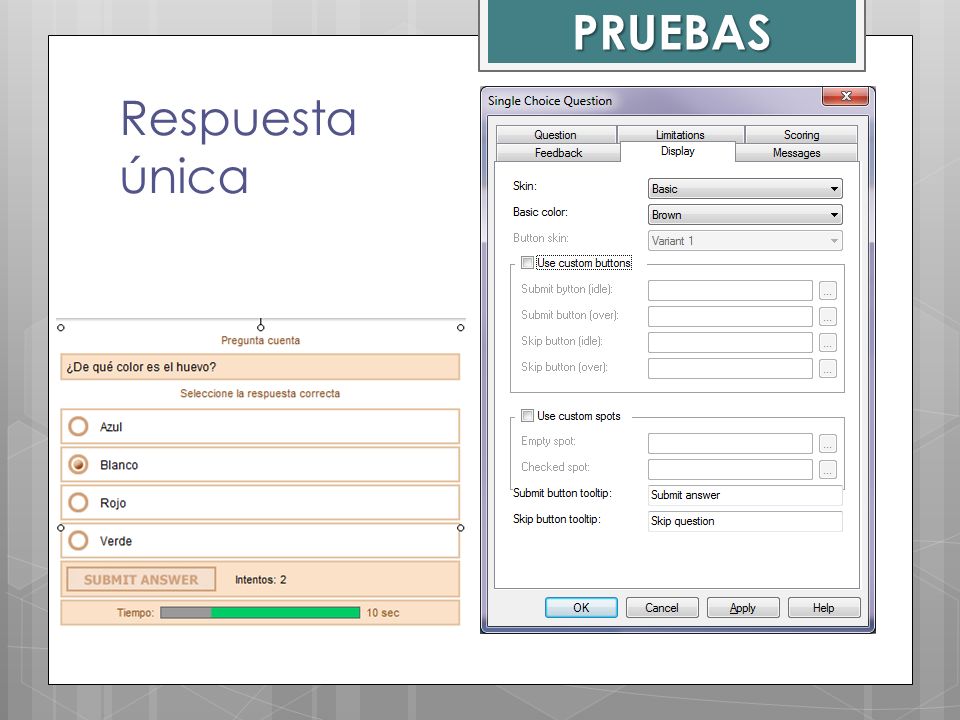The width and height of the screenshot is (960, 720).
Task: Open the Basic color dropdown showing Brown
Action: coord(745,215)
